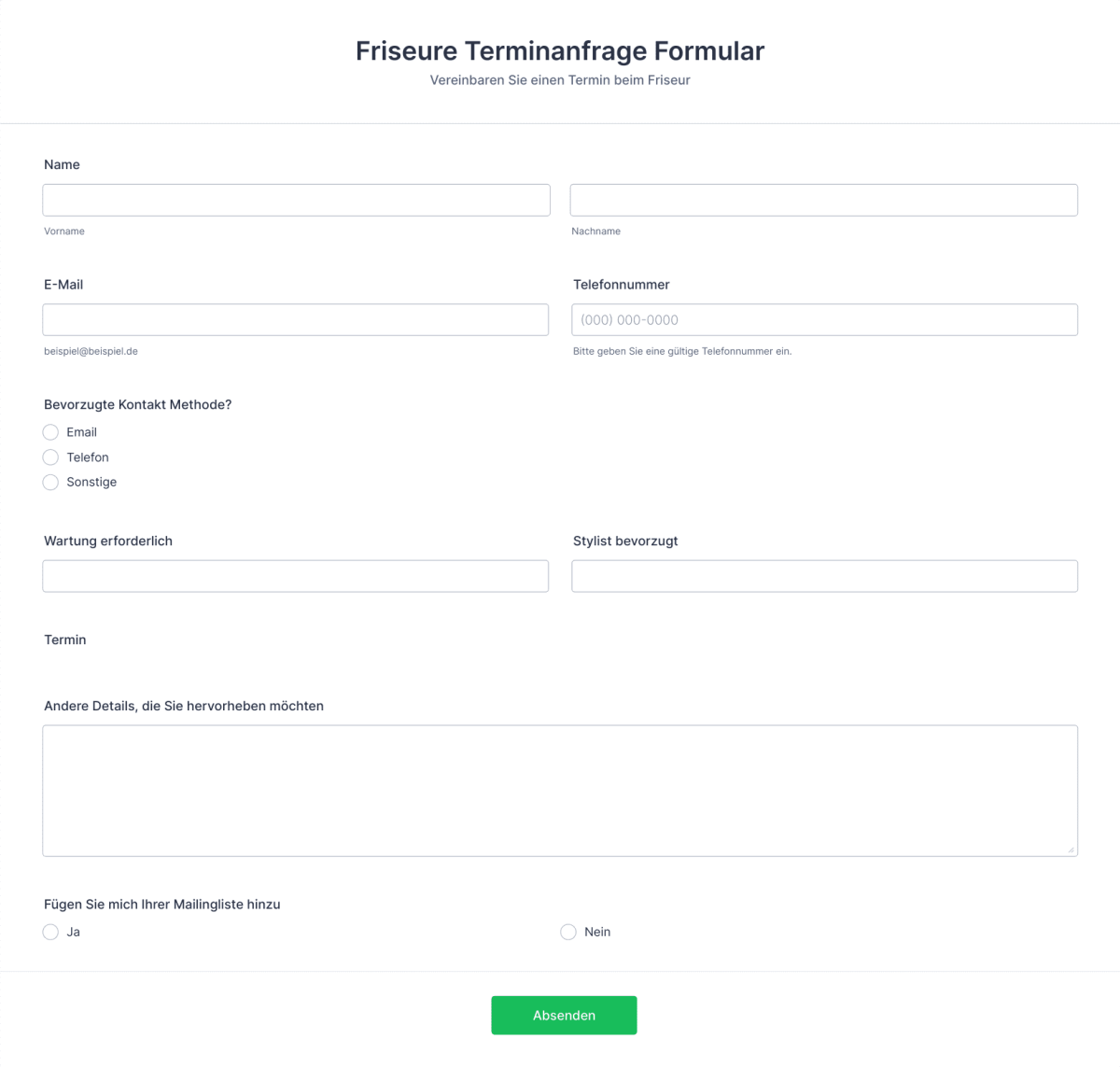Choose Telefon as bevorzugte Kontaktmethode

pyautogui.click(x=50, y=457)
